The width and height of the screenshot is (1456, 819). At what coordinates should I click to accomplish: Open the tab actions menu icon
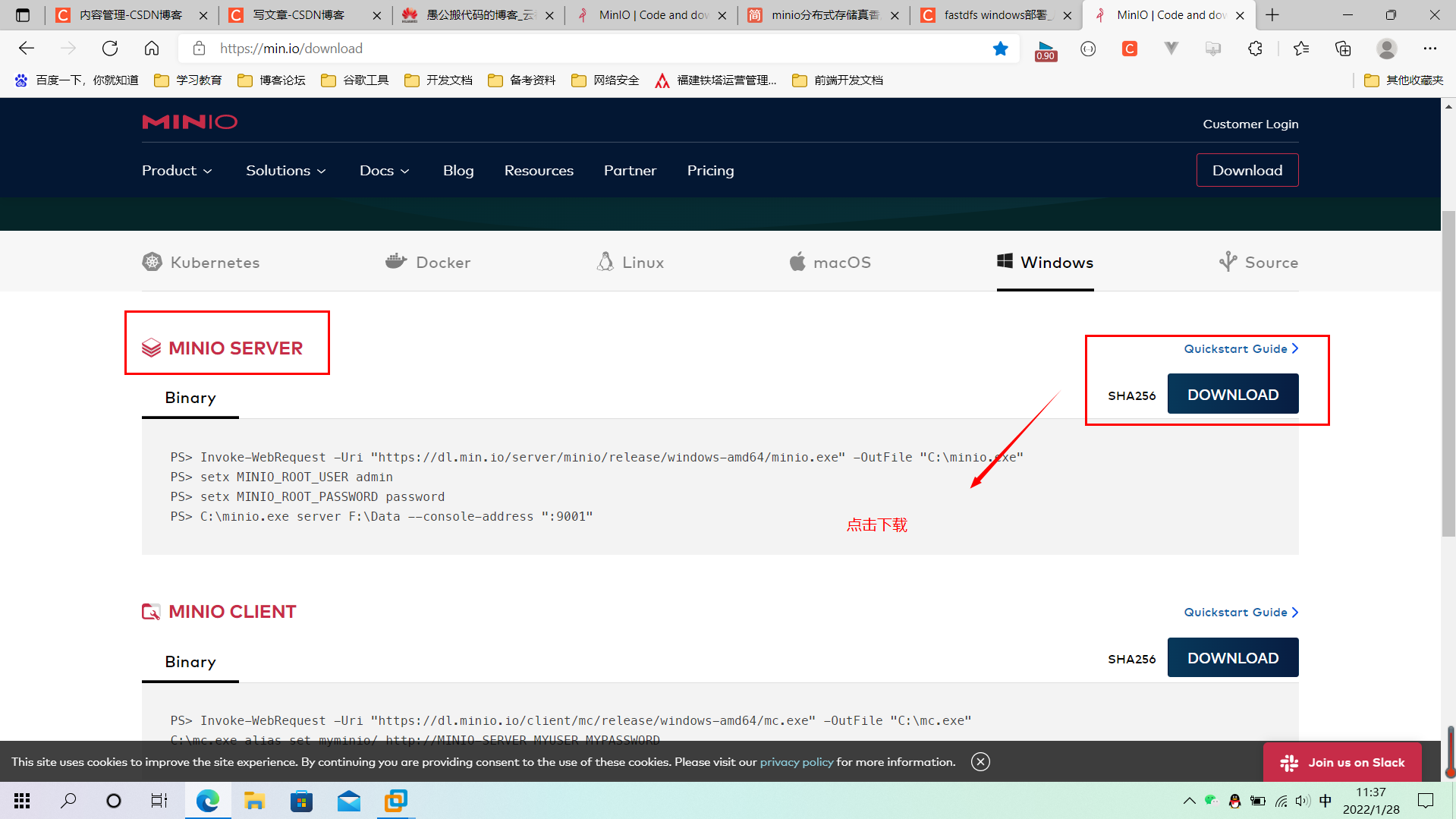(23, 15)
